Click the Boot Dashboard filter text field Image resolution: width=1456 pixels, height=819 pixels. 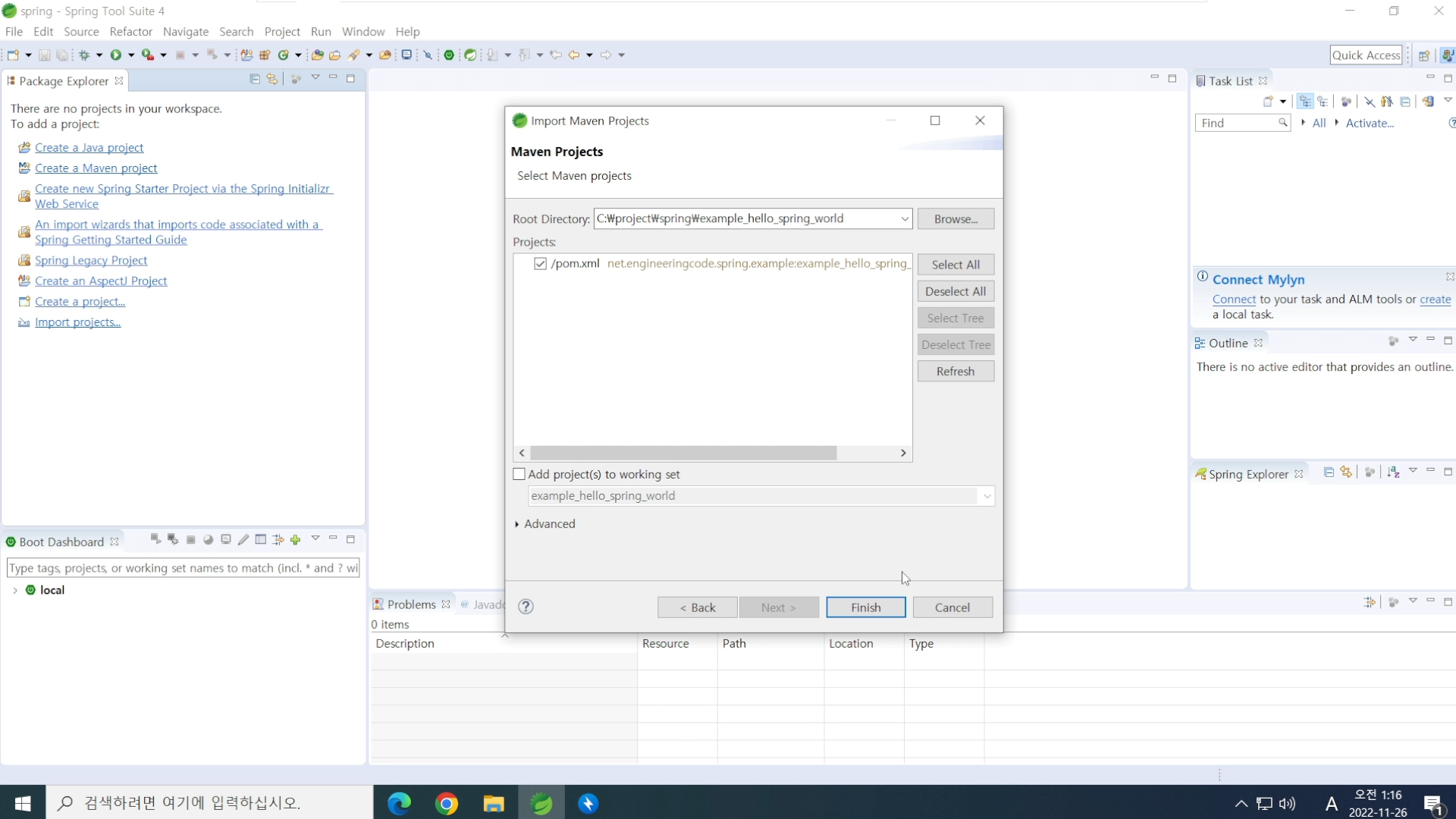coord(183,568)
